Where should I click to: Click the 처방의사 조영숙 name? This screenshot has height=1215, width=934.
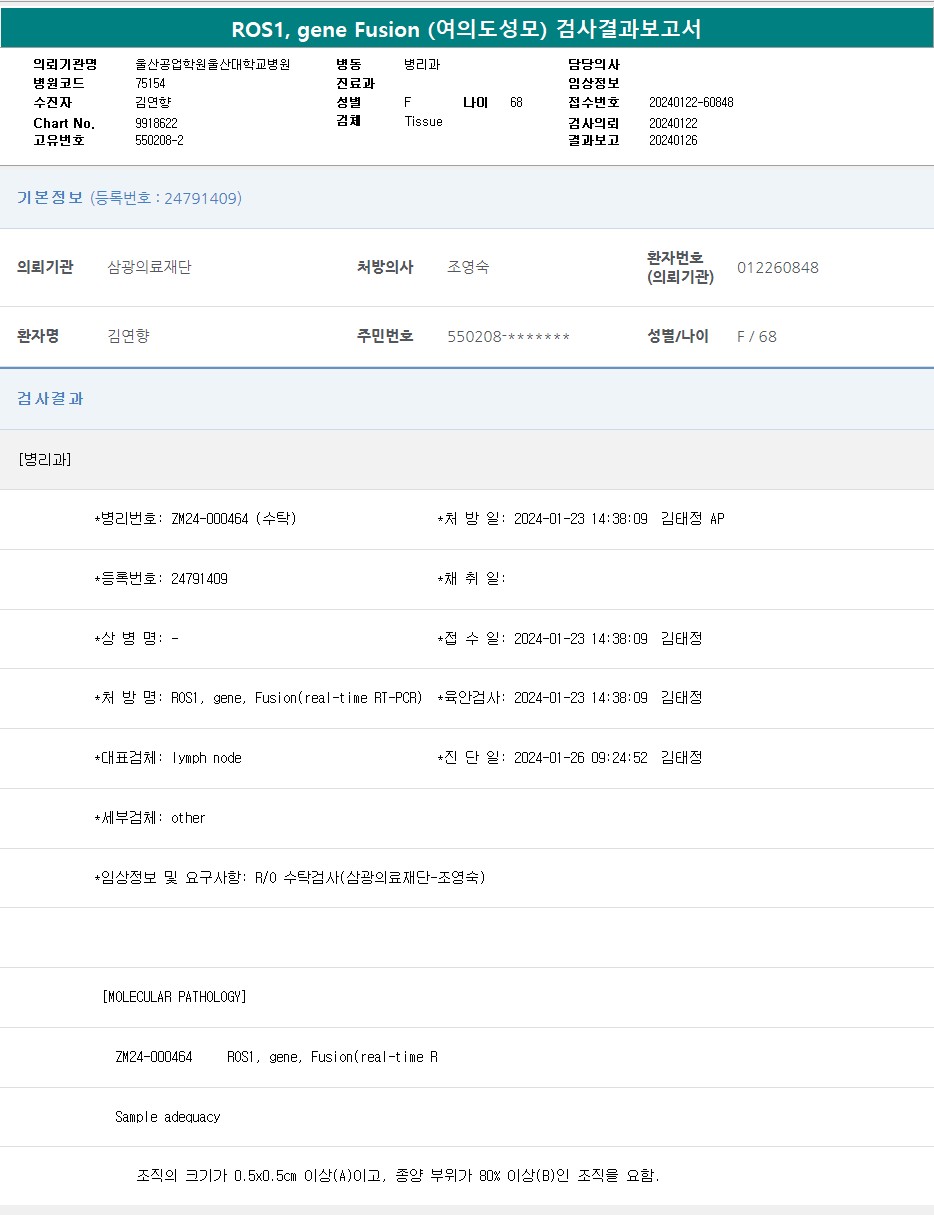coord(468,267)
